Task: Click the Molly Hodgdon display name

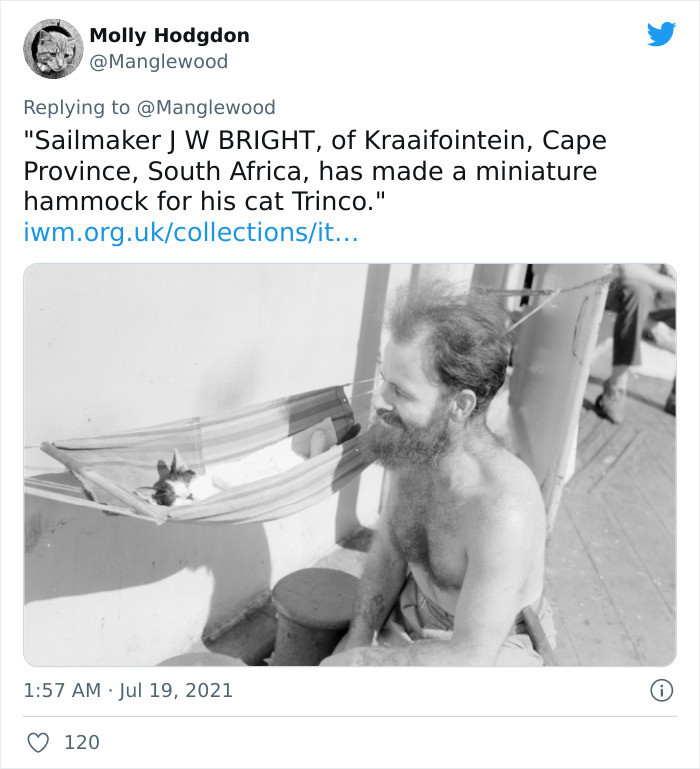Action: pos(169,36)
